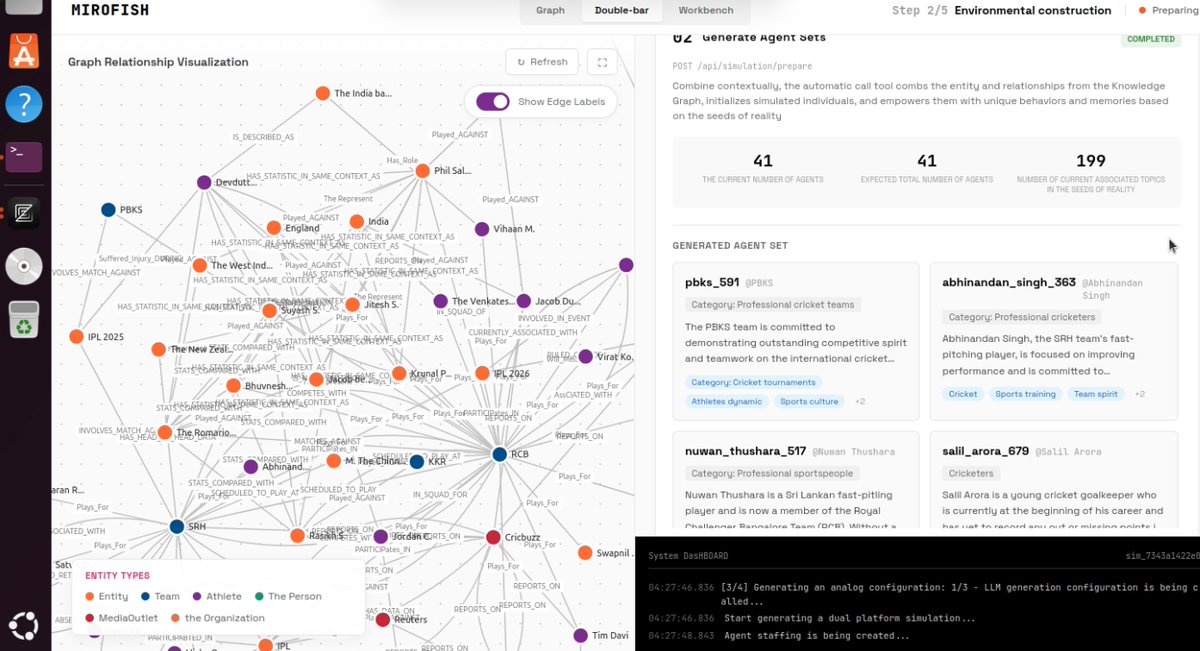Open the Trash in the dock
Screen dimensions: 1200x651
click(24, 319)
